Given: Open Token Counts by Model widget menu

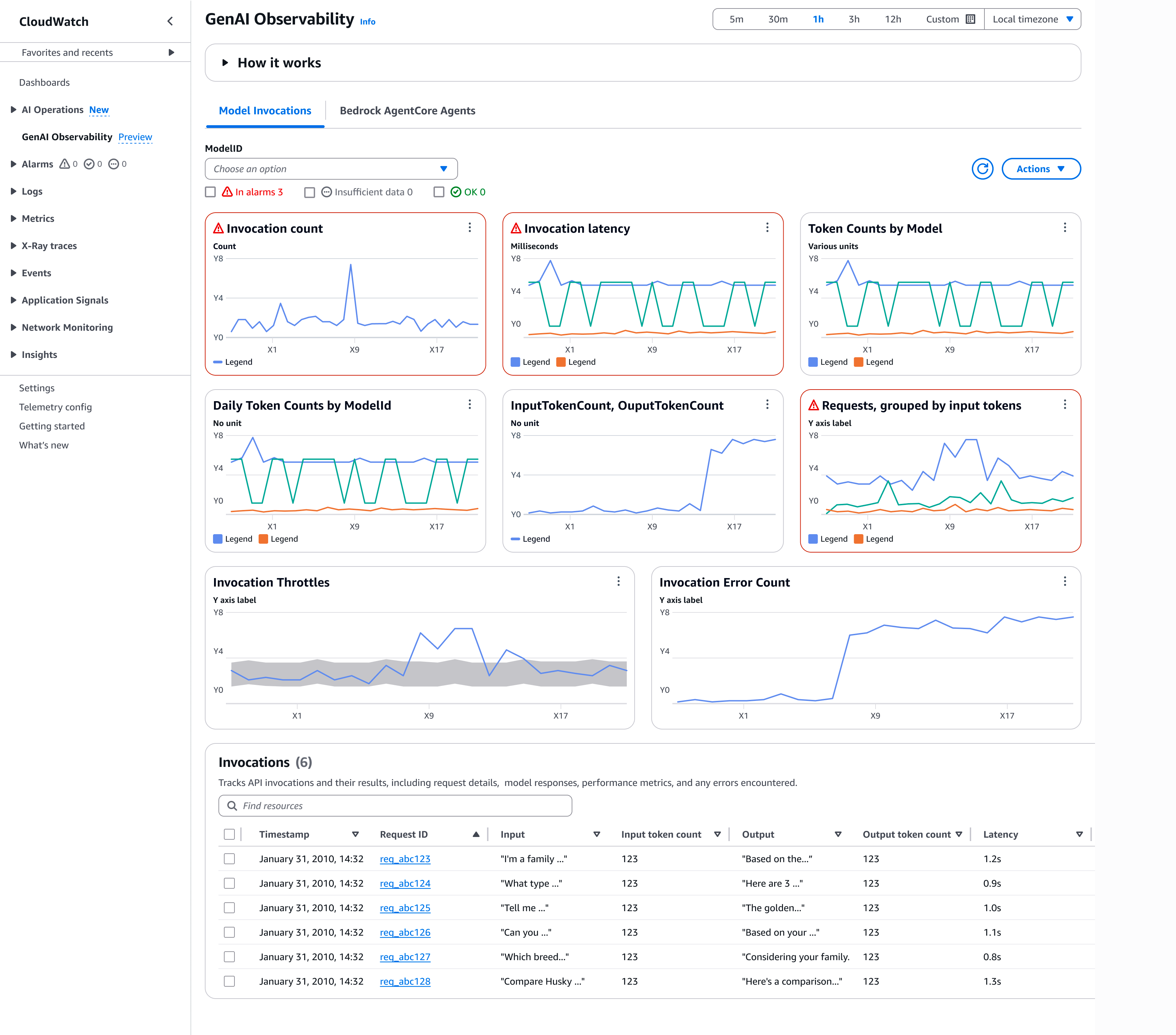Looking at the screenshot, I should point(1064,228).
